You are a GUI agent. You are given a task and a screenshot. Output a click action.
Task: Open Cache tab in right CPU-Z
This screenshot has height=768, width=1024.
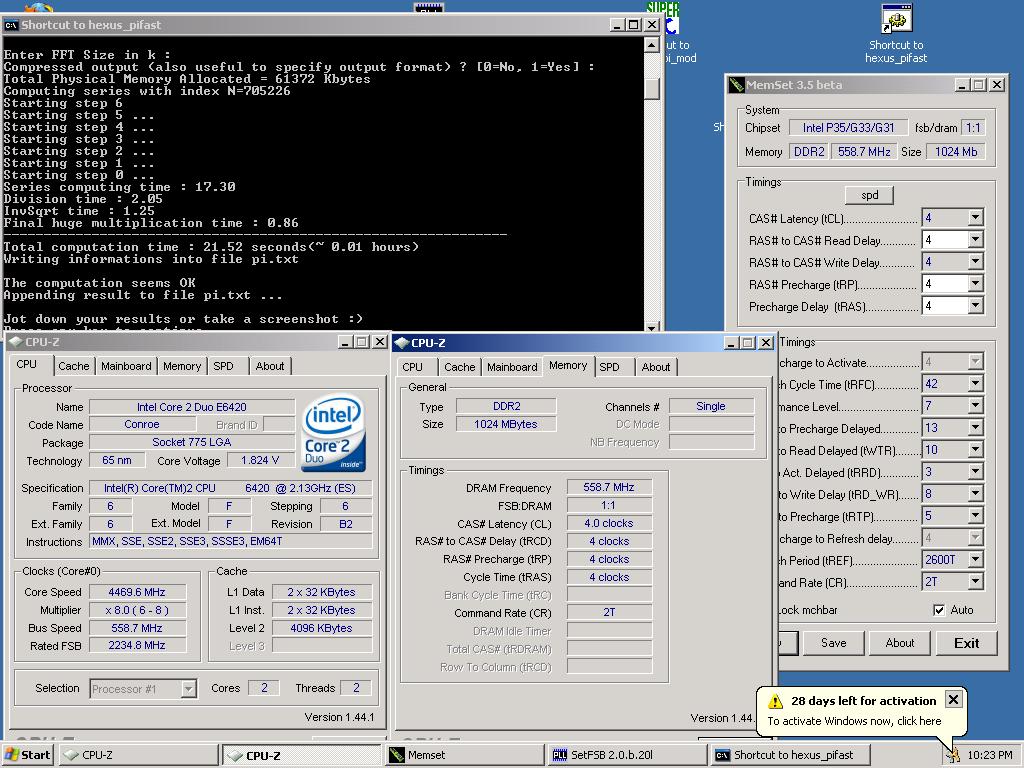click(x=460, y=367)
